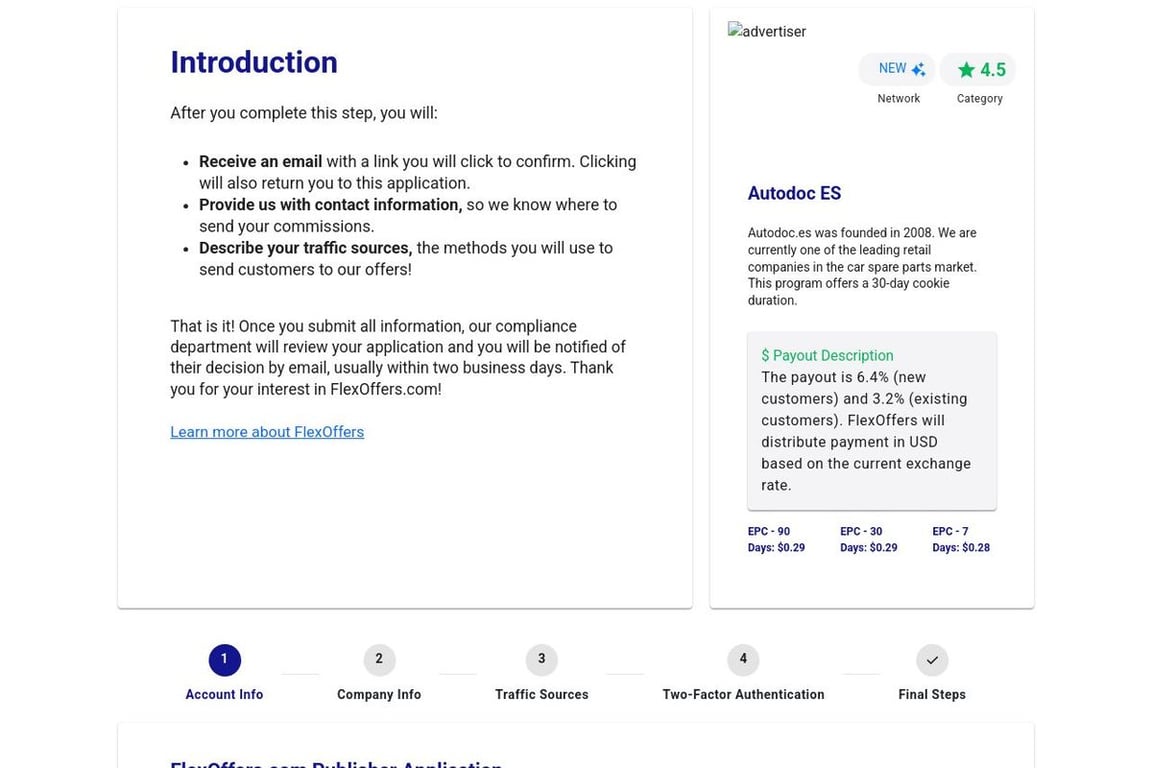The height and width of the screenshot is (768, 1152).
Task: Select the Final Steps step label
Action: [x=932, y=695]
